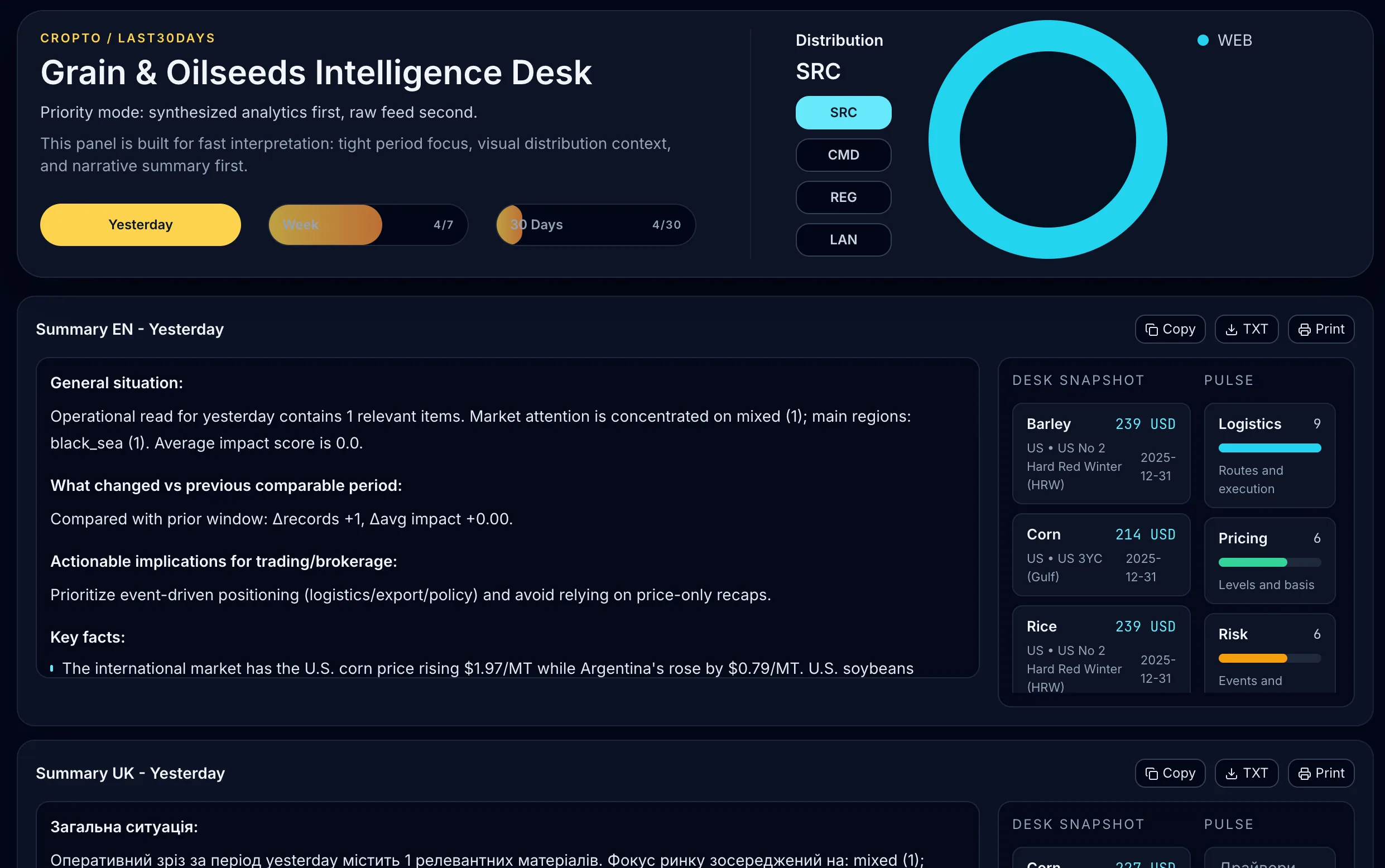Click 'Actionable implications for trading/brokerage:' heading
This screenshot has width=1385, height=868.
coord(223,561)
